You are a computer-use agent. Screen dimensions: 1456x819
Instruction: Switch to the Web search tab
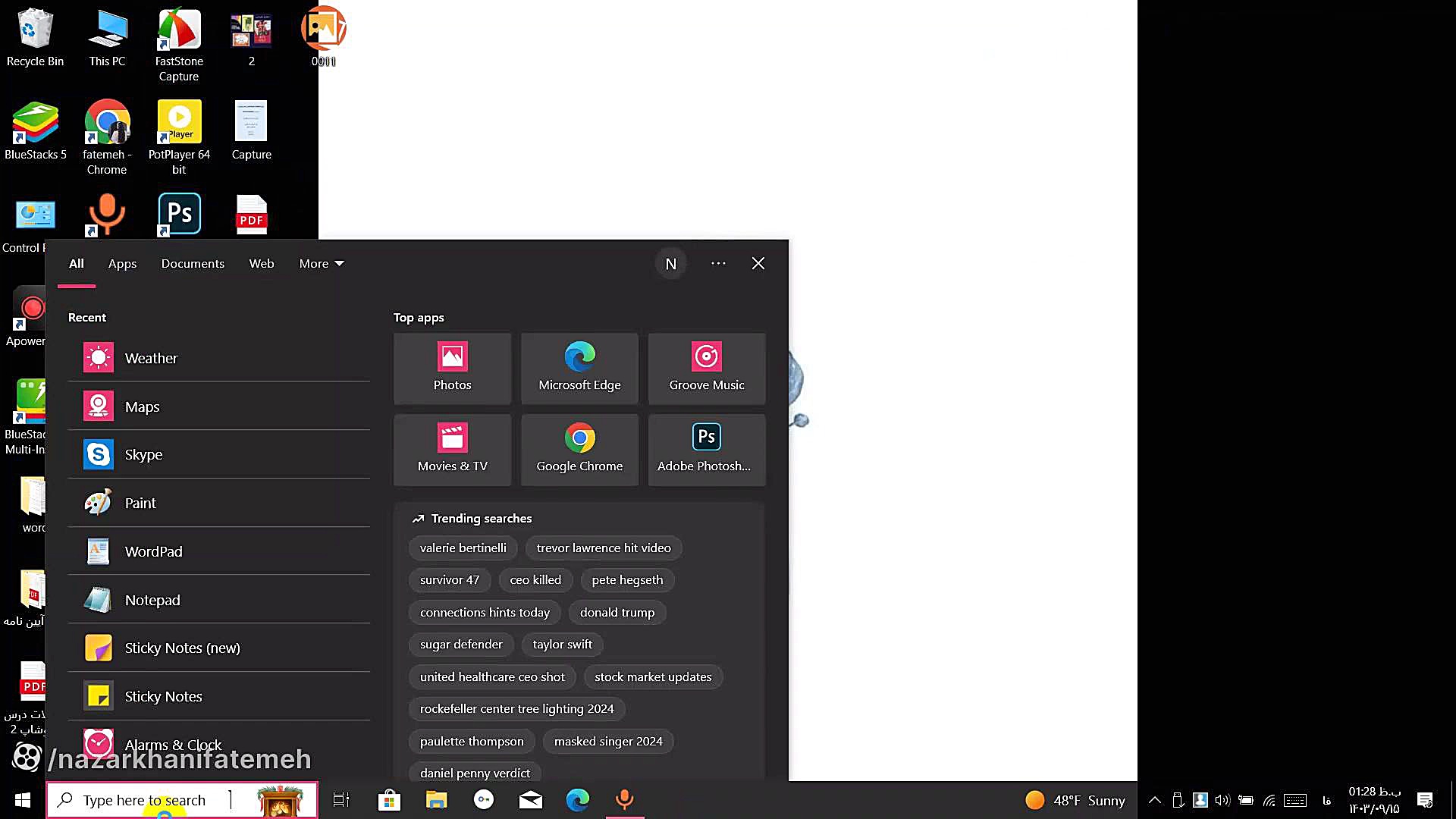(x=262, y=263)
